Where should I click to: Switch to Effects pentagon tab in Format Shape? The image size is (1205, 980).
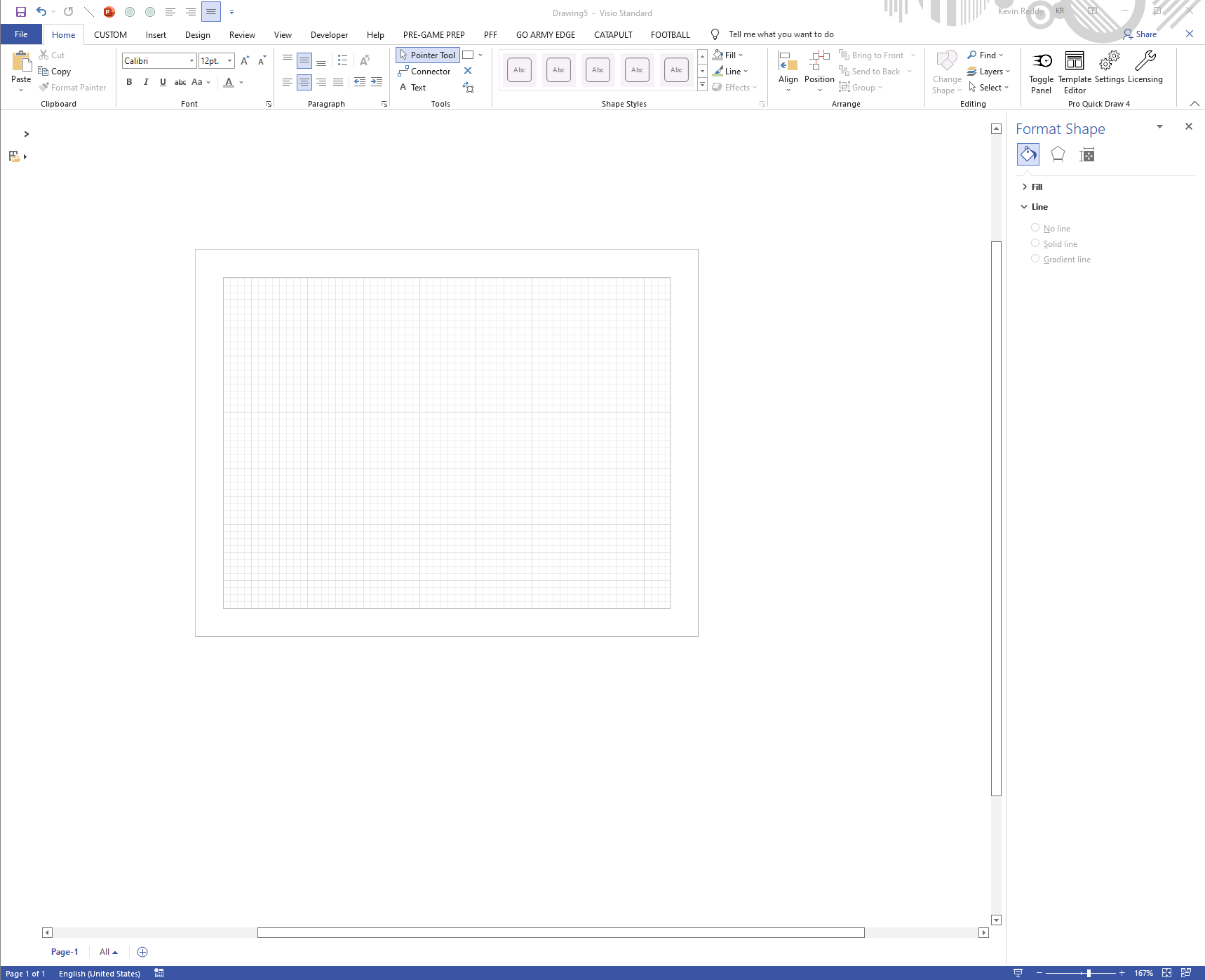(1058, 154)
